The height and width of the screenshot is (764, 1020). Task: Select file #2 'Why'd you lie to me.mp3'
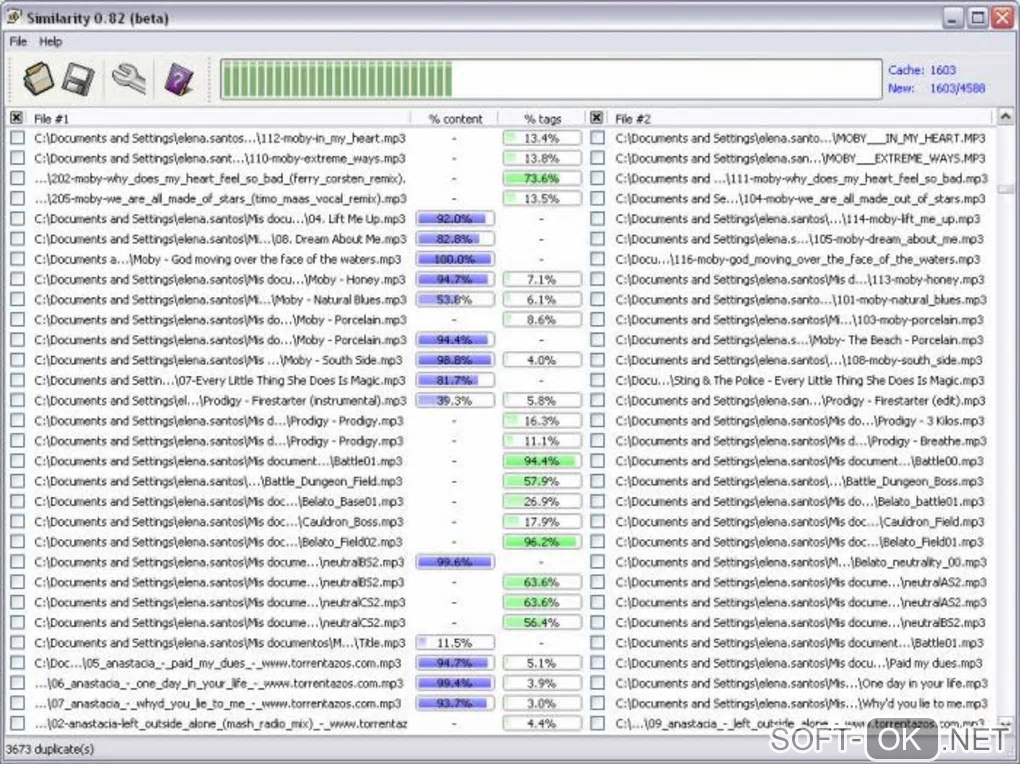pyautogui.click(x=801, y=703)
